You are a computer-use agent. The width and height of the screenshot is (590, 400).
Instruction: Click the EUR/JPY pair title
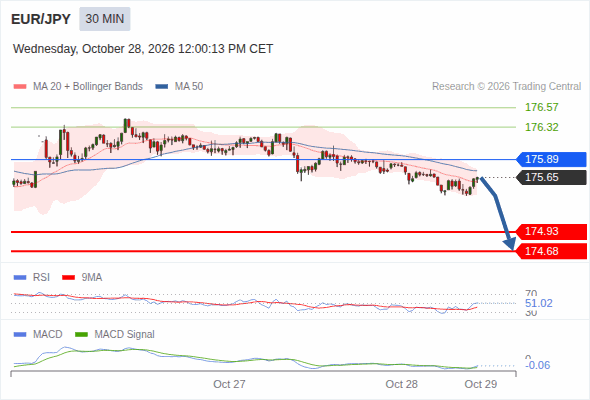[41, 19]
